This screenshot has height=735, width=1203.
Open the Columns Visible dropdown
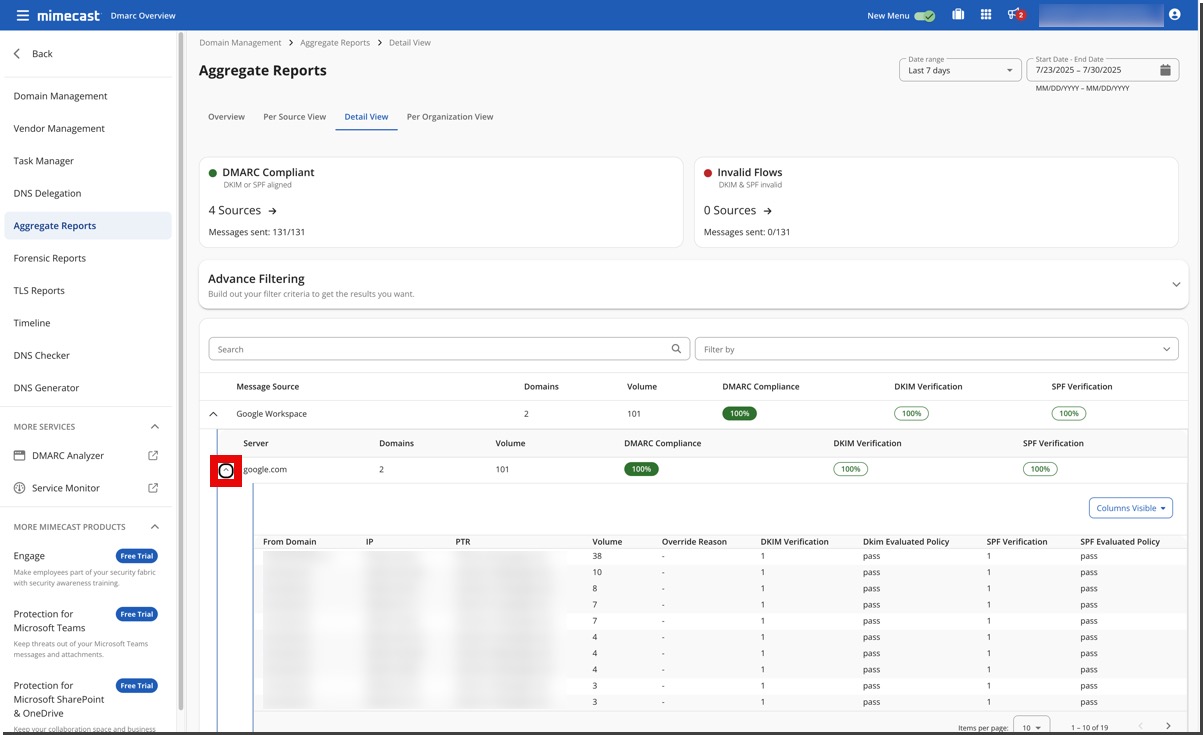click(x=1131, y=508)
